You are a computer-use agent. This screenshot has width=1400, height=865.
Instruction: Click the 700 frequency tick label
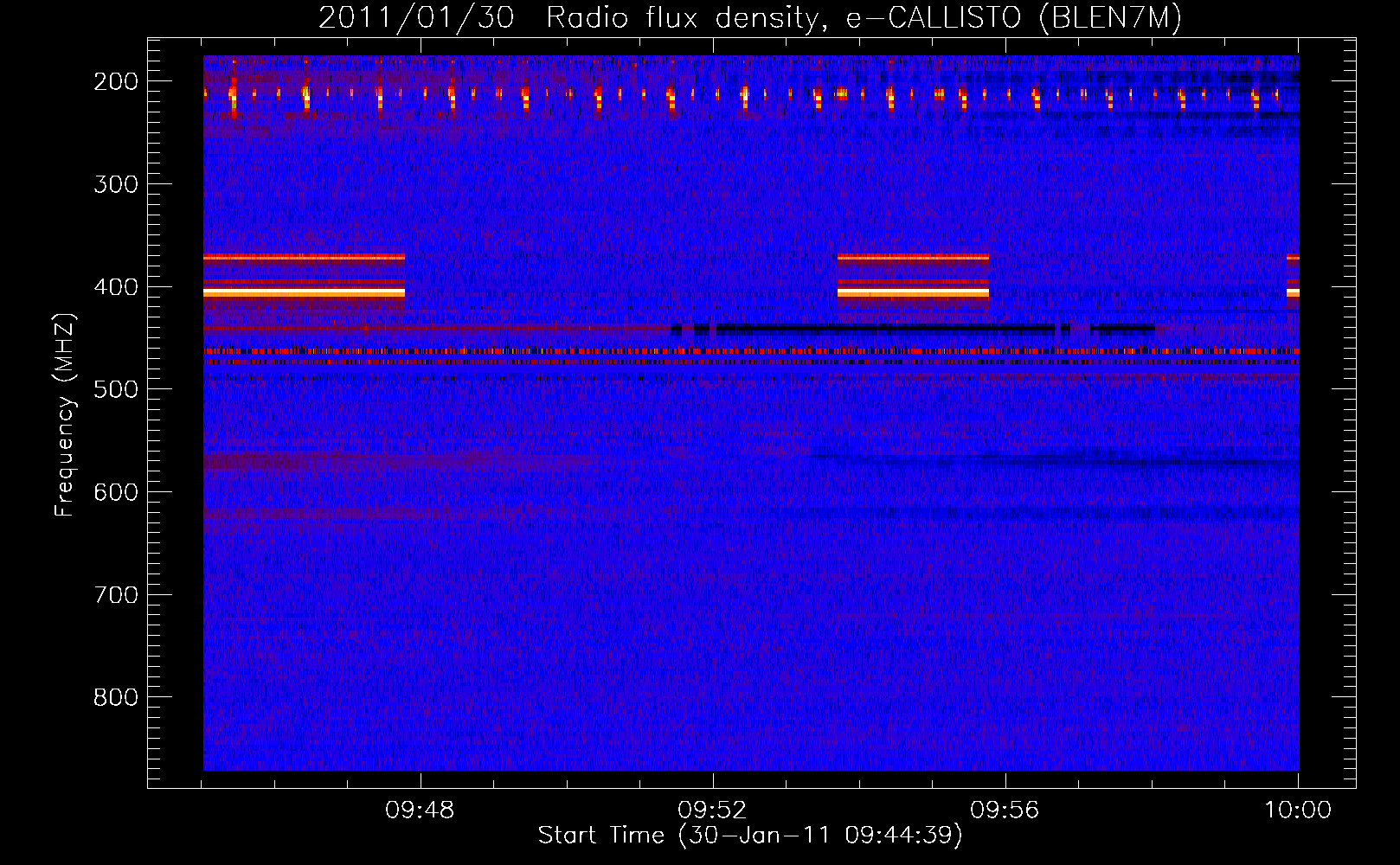[x=115, y=595]
